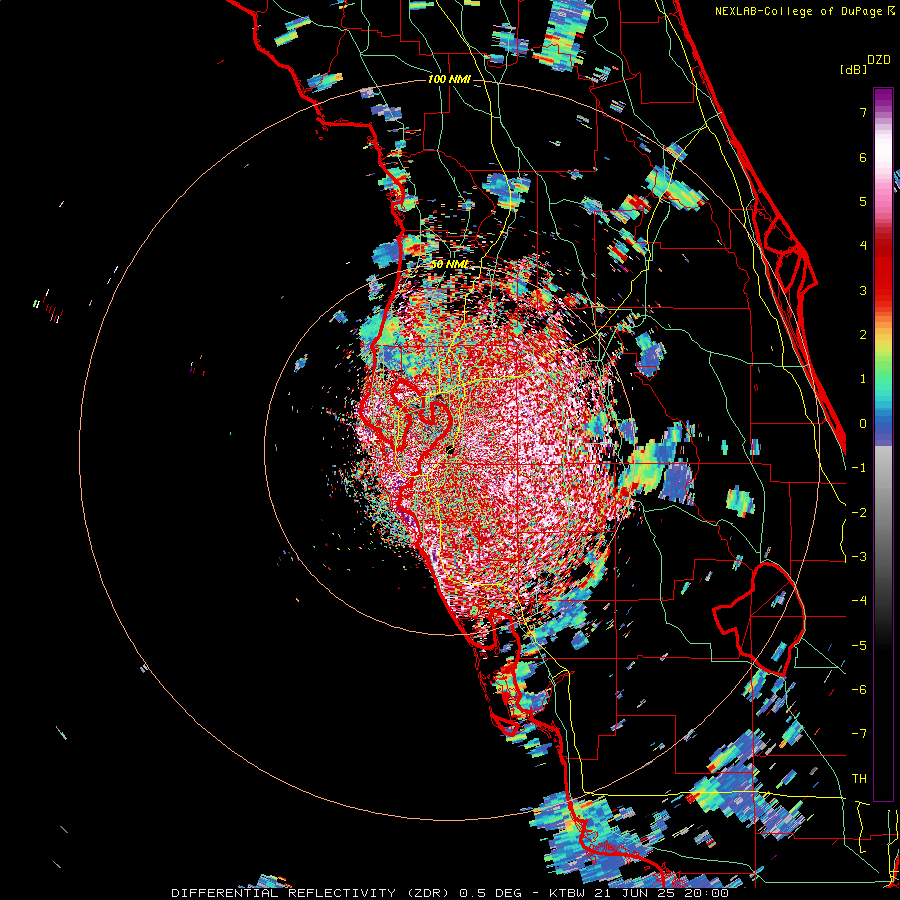Click the -4 value on the scale

859,601
